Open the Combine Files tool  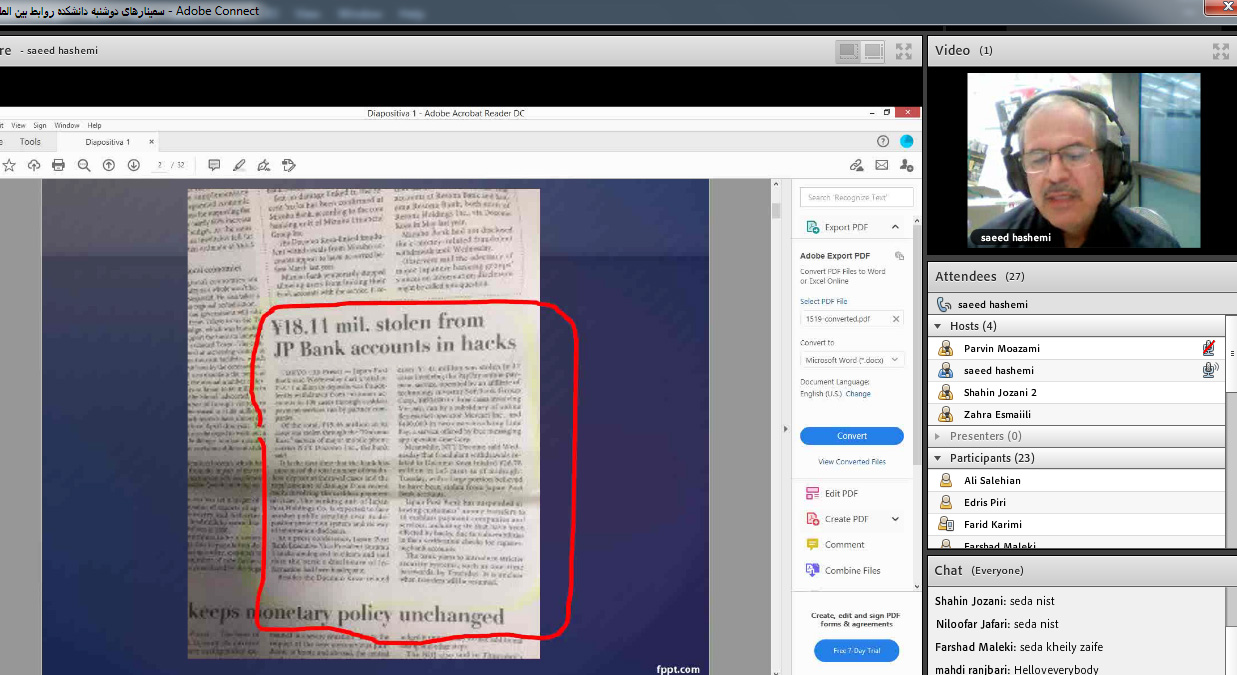point(843,571)
